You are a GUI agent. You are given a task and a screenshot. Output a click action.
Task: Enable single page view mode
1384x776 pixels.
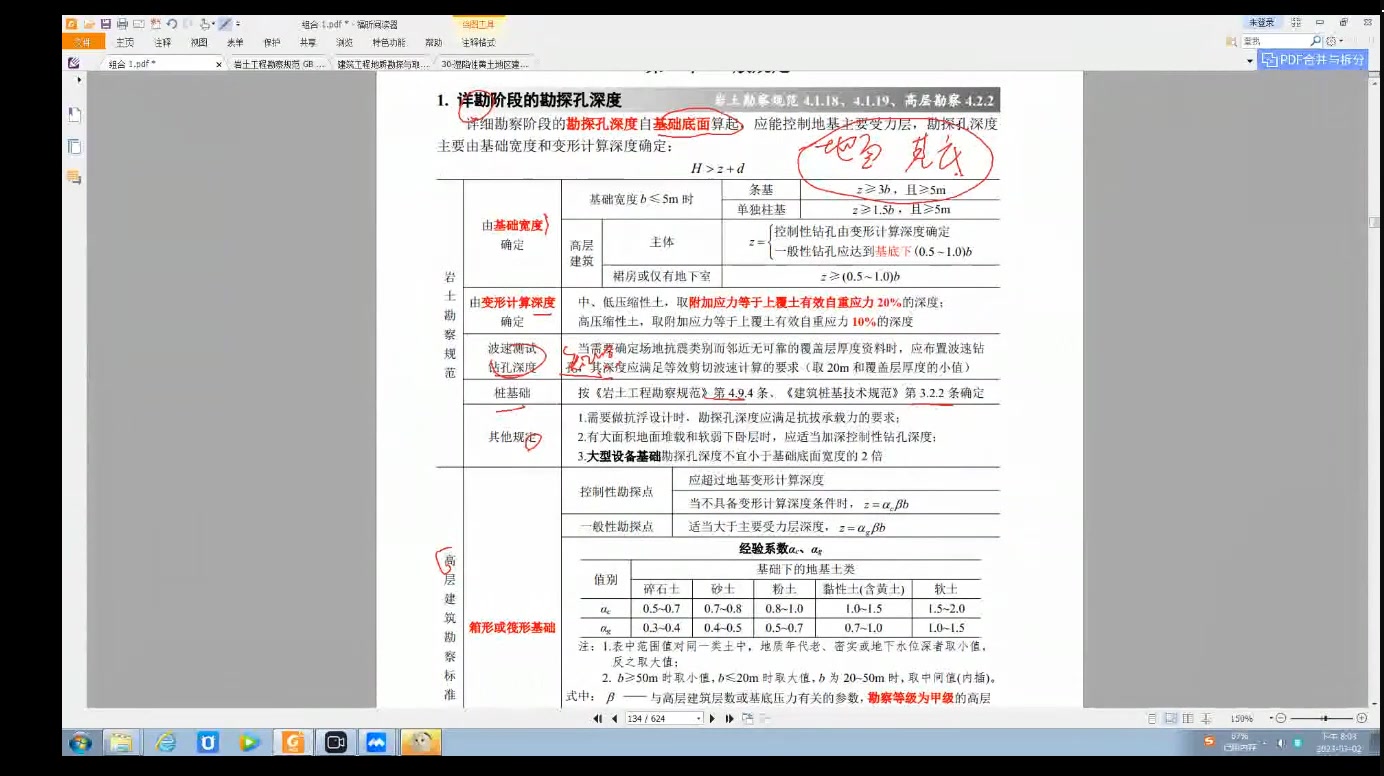[1152, 718]
